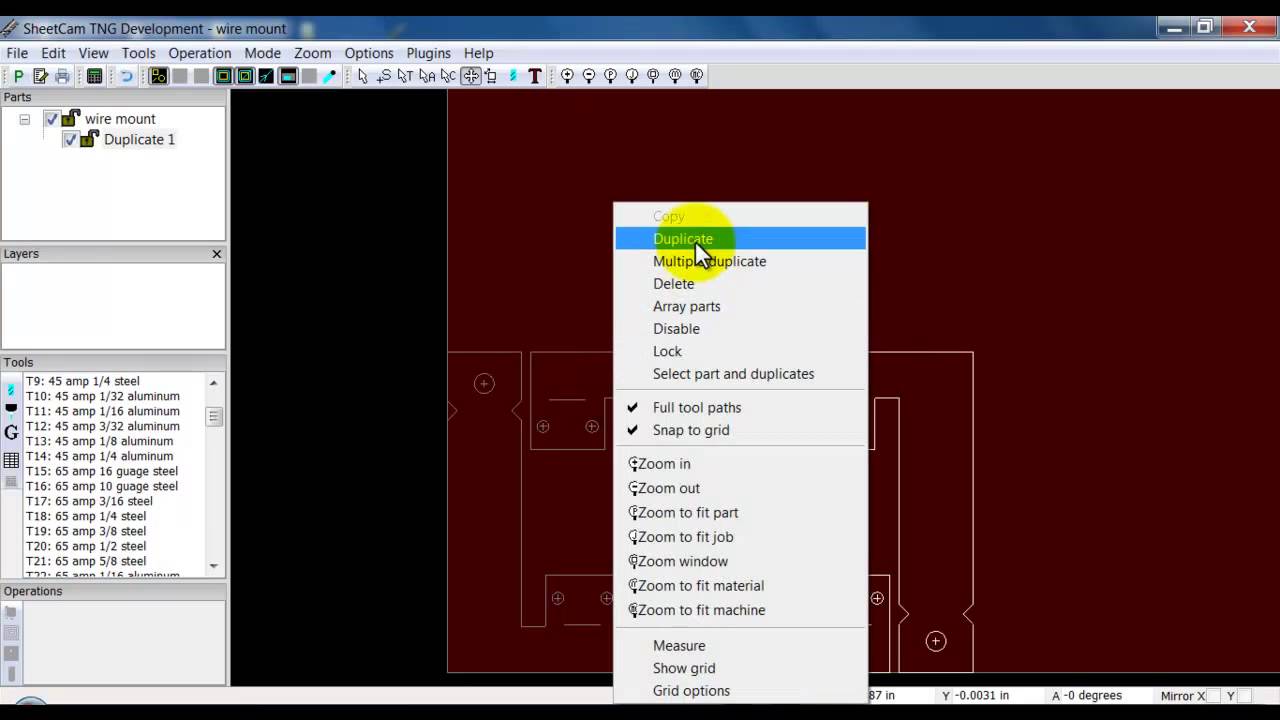Open the Options menu
This screenshot has width=1280, height=720.
369,53
